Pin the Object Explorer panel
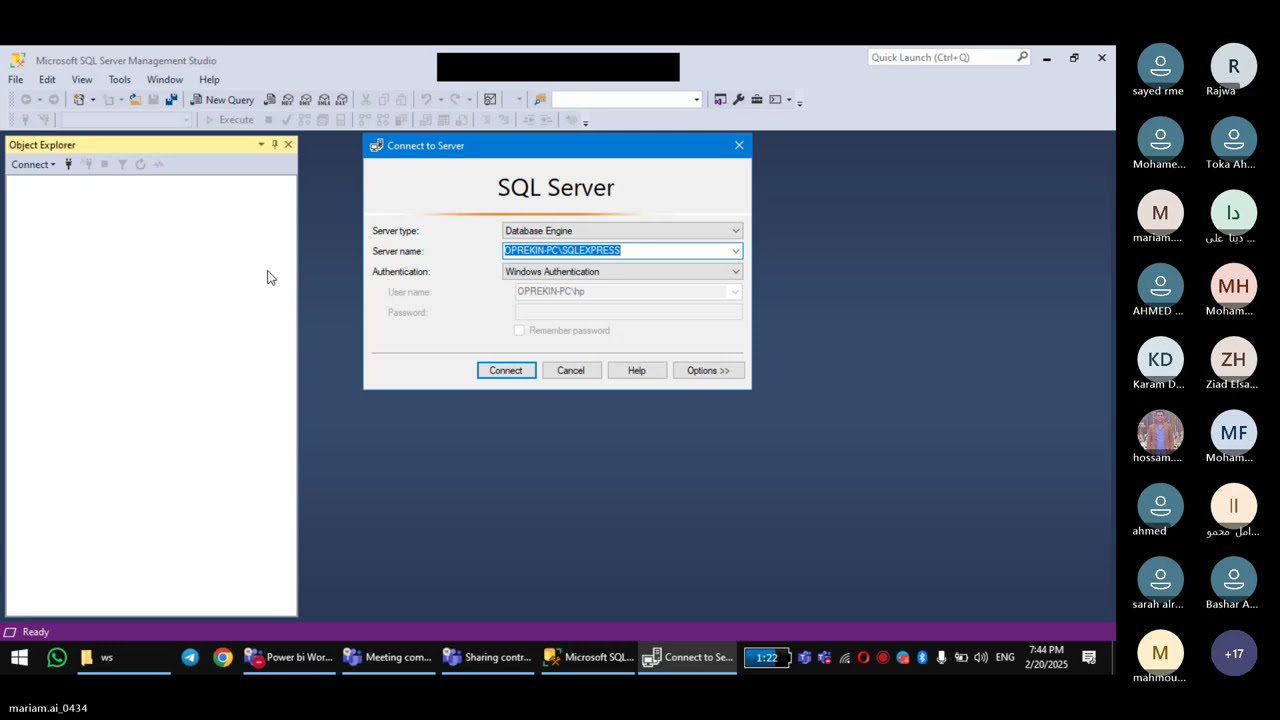Image resolution: width=1280 pixels, height=720 pixels. 275,145
